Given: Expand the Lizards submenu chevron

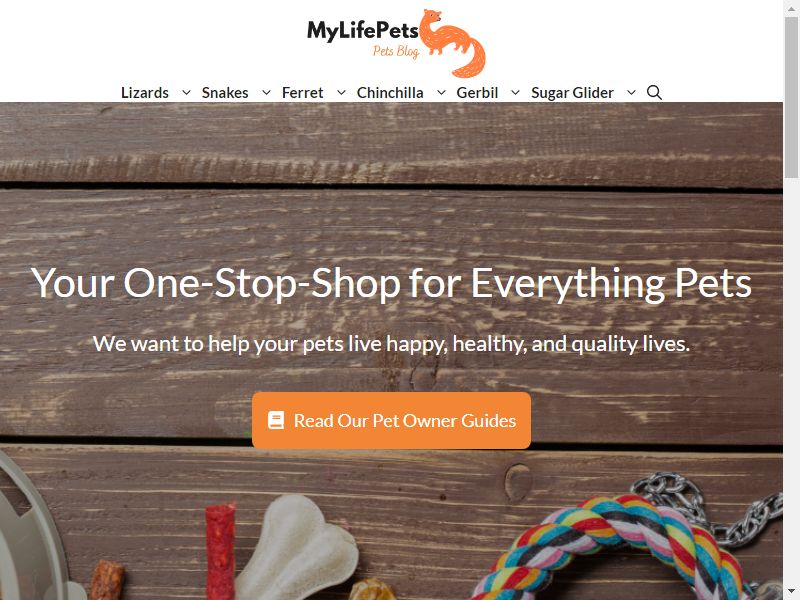Looking at the screenshot, I should coord(186,92).
